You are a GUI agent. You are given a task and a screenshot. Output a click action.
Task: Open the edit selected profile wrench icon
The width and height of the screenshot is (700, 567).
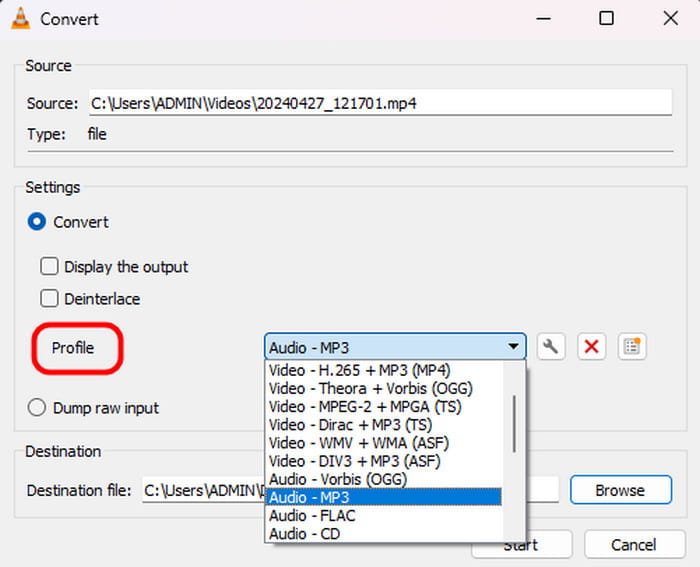[x=551, y=346]
